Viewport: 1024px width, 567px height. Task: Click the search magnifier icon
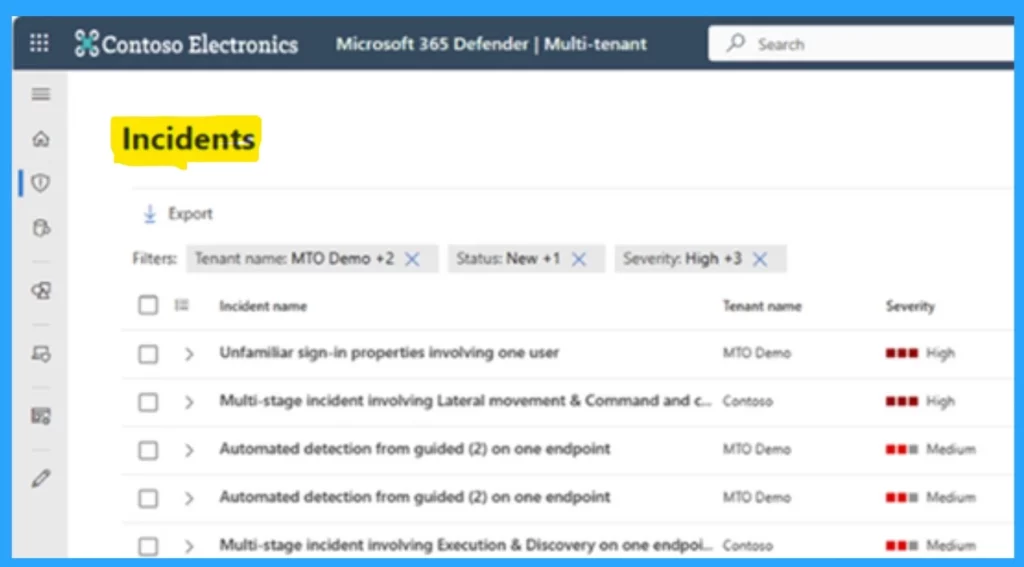coord(736,43)
